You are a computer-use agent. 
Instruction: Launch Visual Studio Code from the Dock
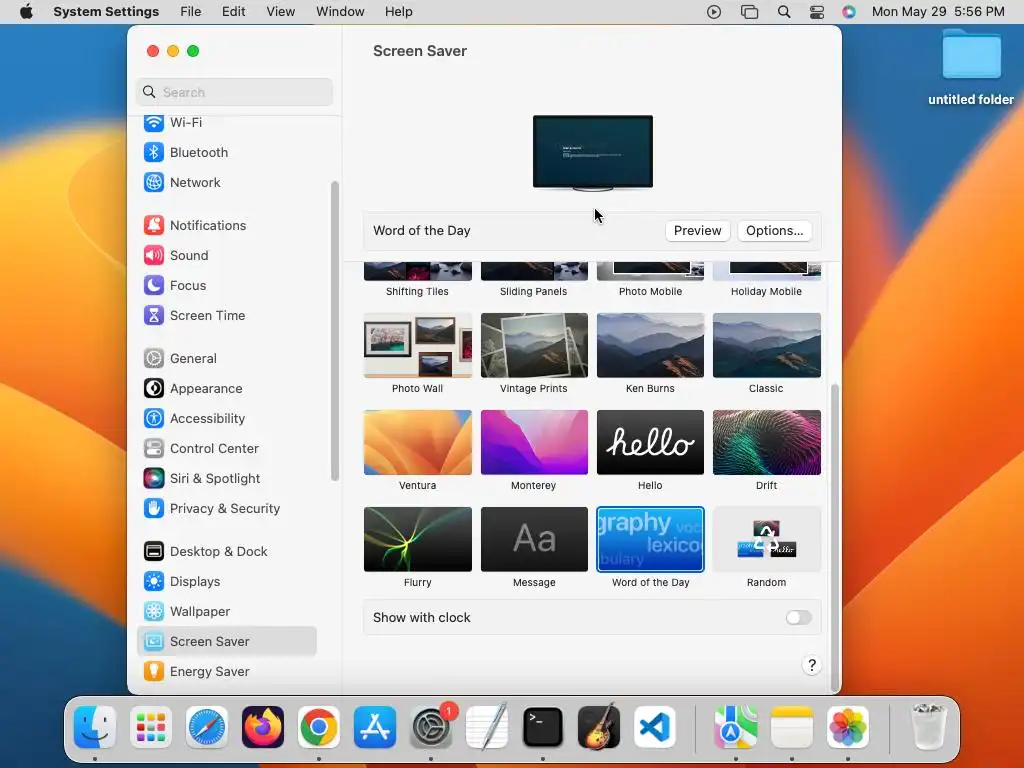tap(655, 727)
